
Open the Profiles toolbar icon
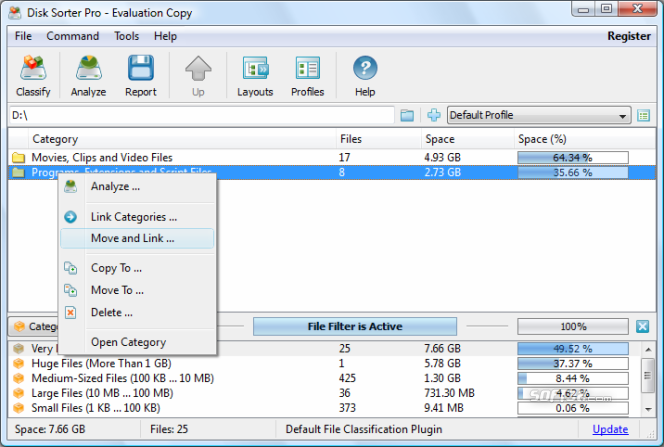point(307,68)
